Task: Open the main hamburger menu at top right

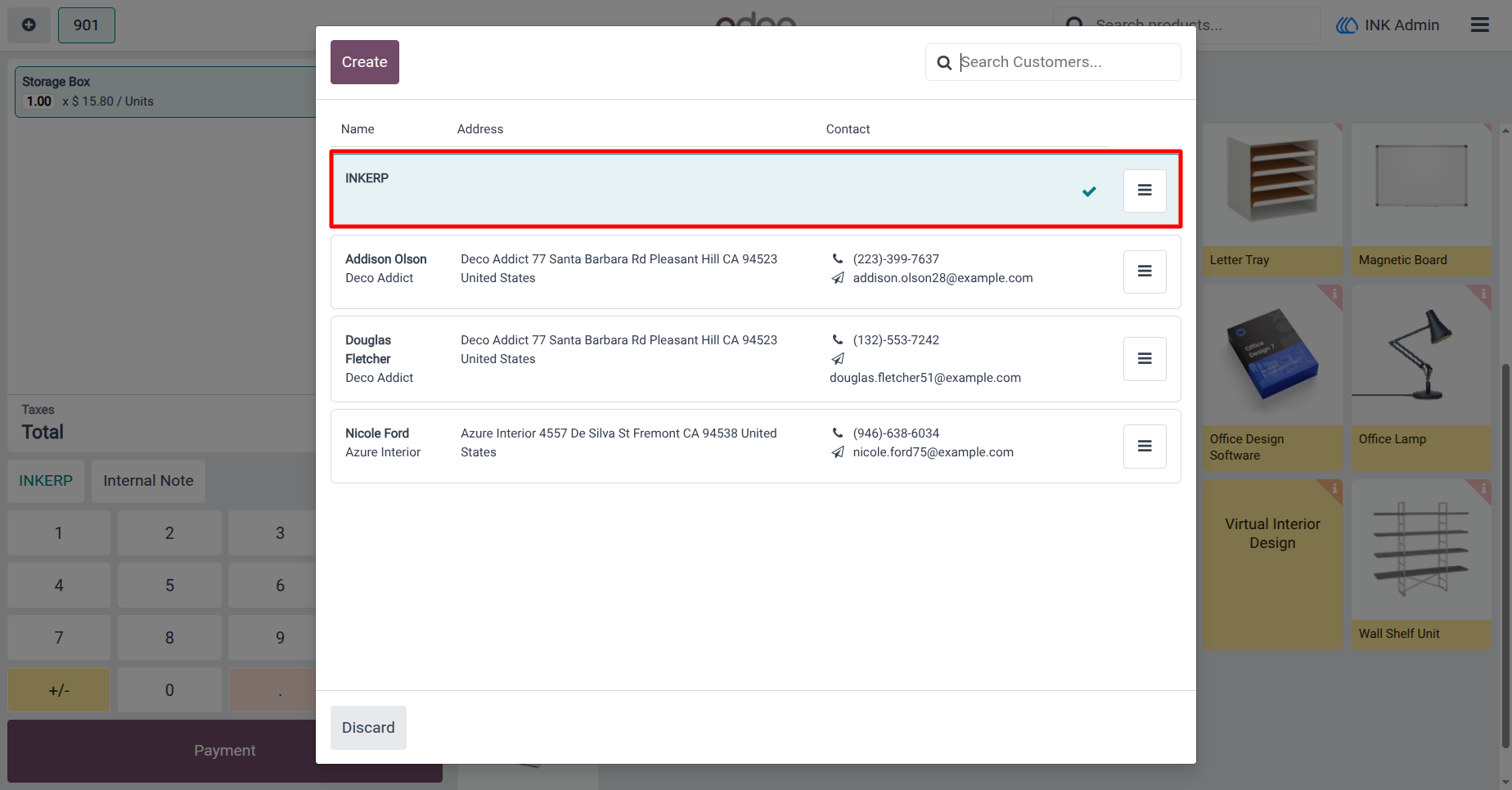Action: pyautogui.click(x=1480, y=25)
